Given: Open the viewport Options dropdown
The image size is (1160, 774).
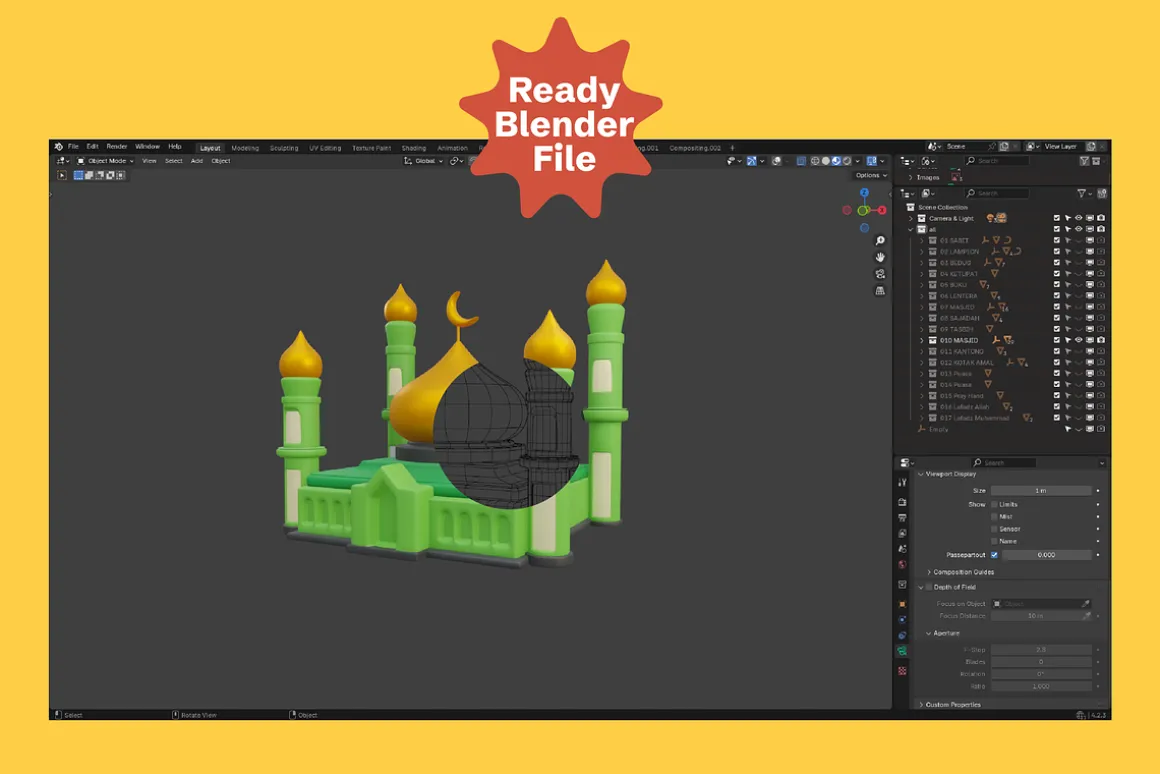Looking at the screenshot, I should [871, 175].
